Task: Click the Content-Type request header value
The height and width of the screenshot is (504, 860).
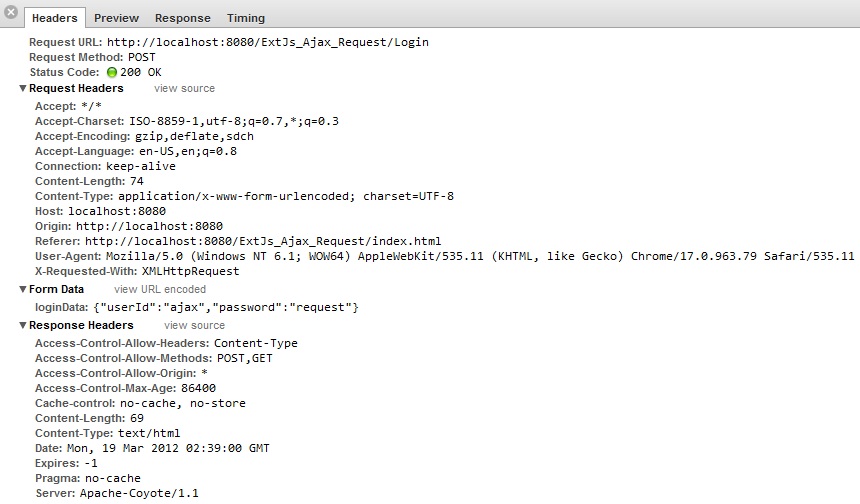Action: pos(286,196)
